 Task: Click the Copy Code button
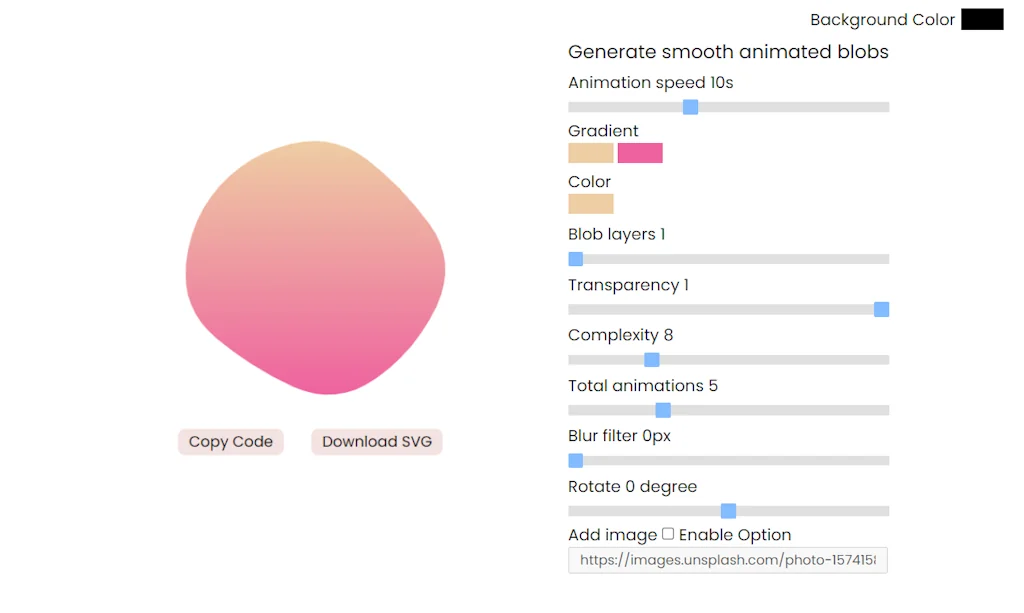click(x=231, y=442)
